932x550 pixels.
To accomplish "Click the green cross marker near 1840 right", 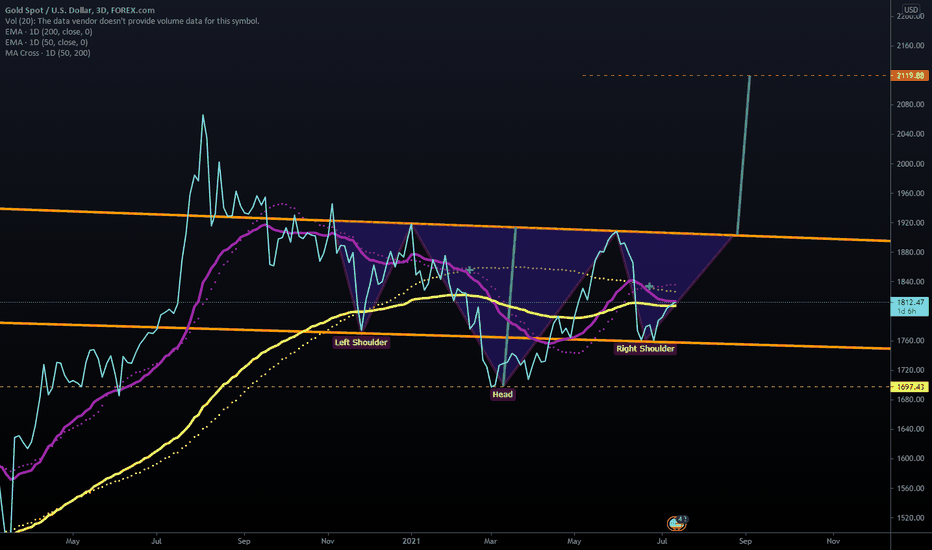I will pos(650,287).
